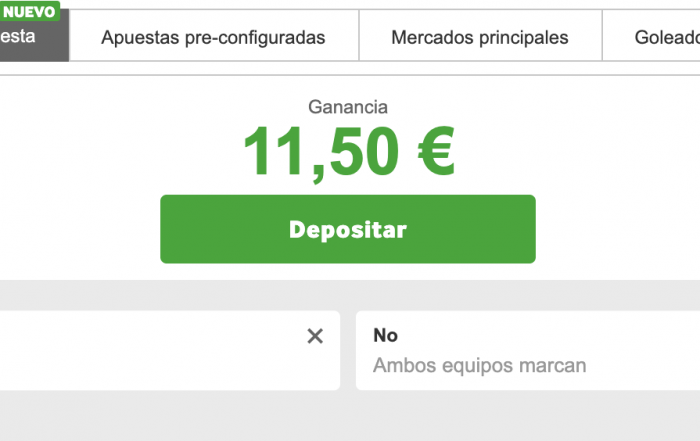Click the white space left of Ganancia amount

coord(120,150)
